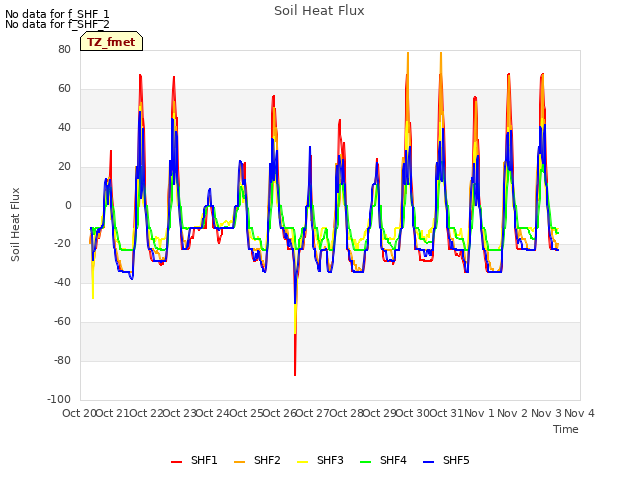The image size is (640, 480).
Task: Click the -100 y-axis tick label
Action: (x=59, y=399)
